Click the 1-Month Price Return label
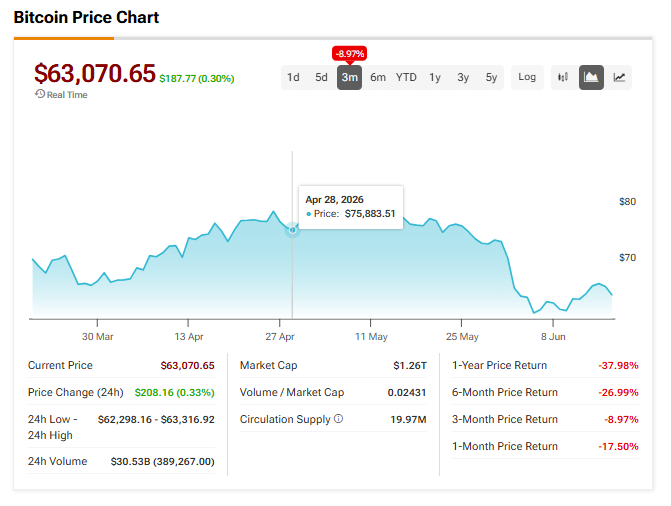 point(505,446)
